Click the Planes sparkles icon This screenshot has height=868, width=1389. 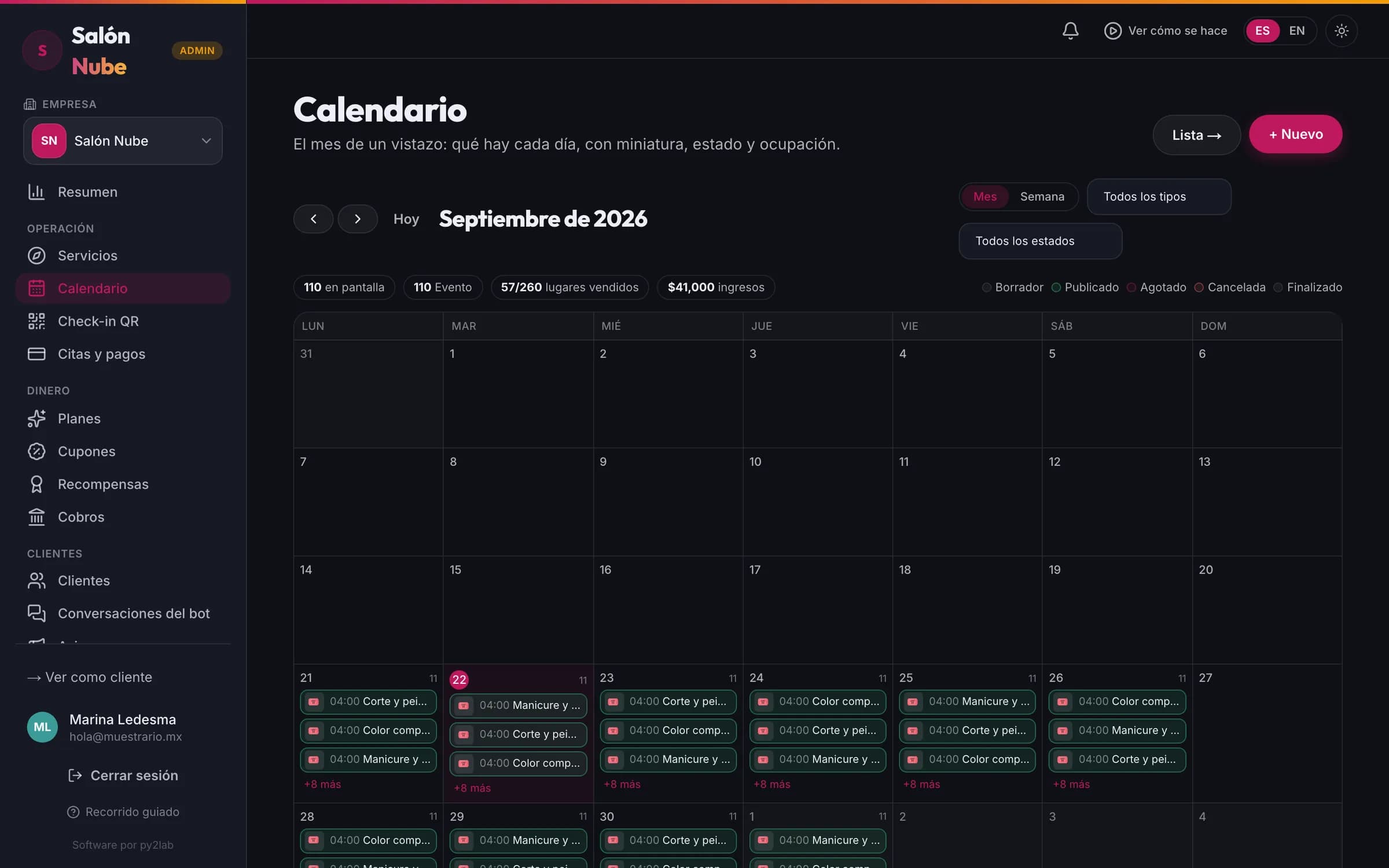point(36,418)
